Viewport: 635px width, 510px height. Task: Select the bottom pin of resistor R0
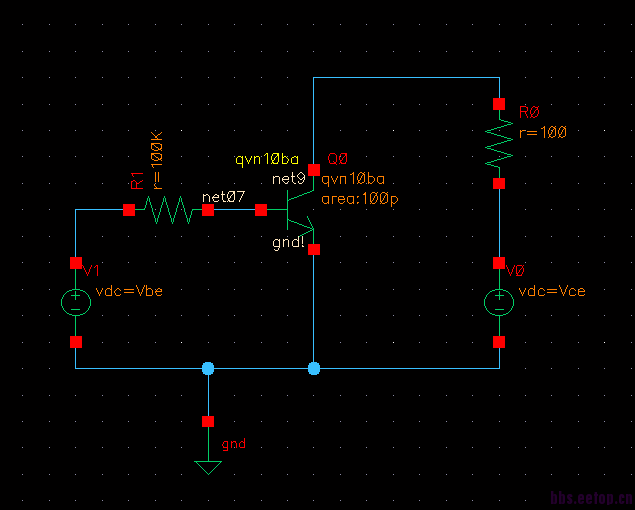point(499,184)
